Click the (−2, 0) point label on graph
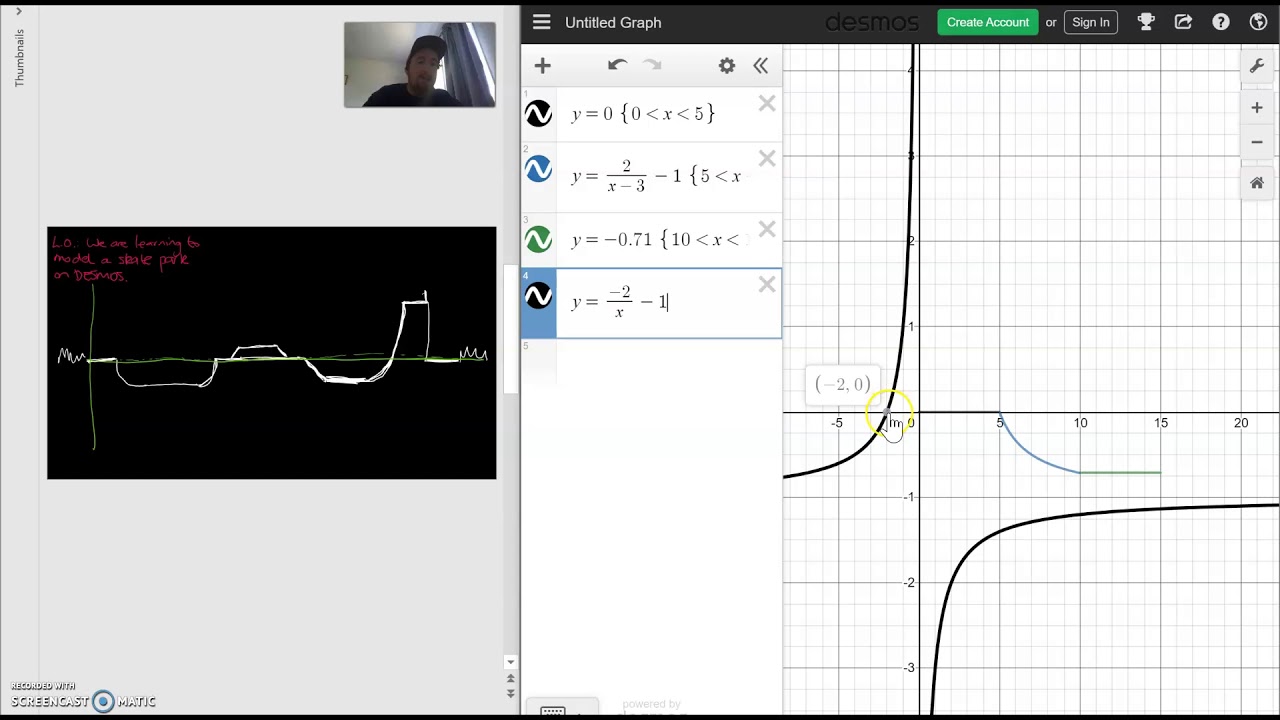The image size is (1280, 720). coord(843,384)
